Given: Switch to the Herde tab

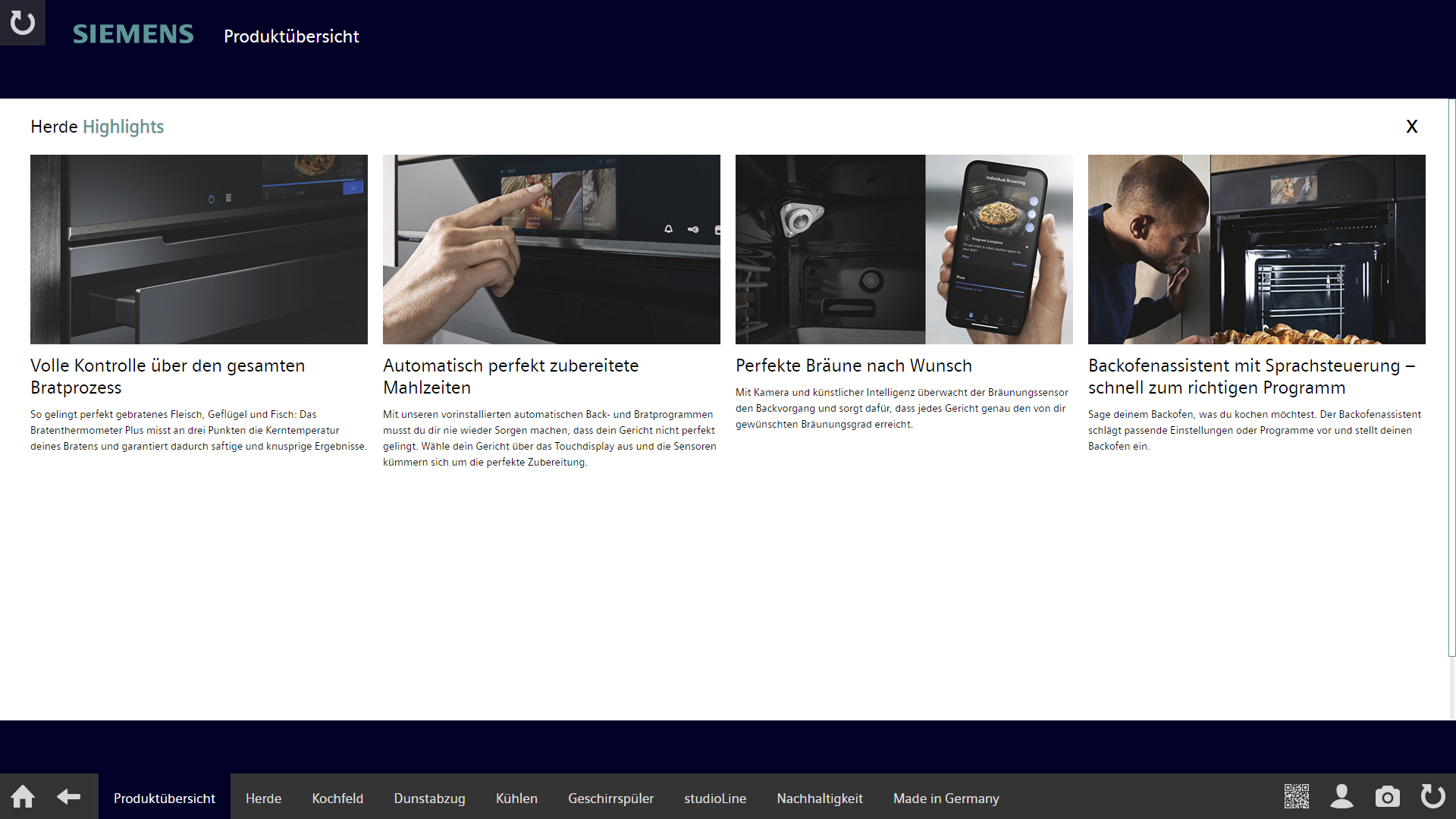Looking at the screenshot, I should pyautogui.click(x=263, y=799).
